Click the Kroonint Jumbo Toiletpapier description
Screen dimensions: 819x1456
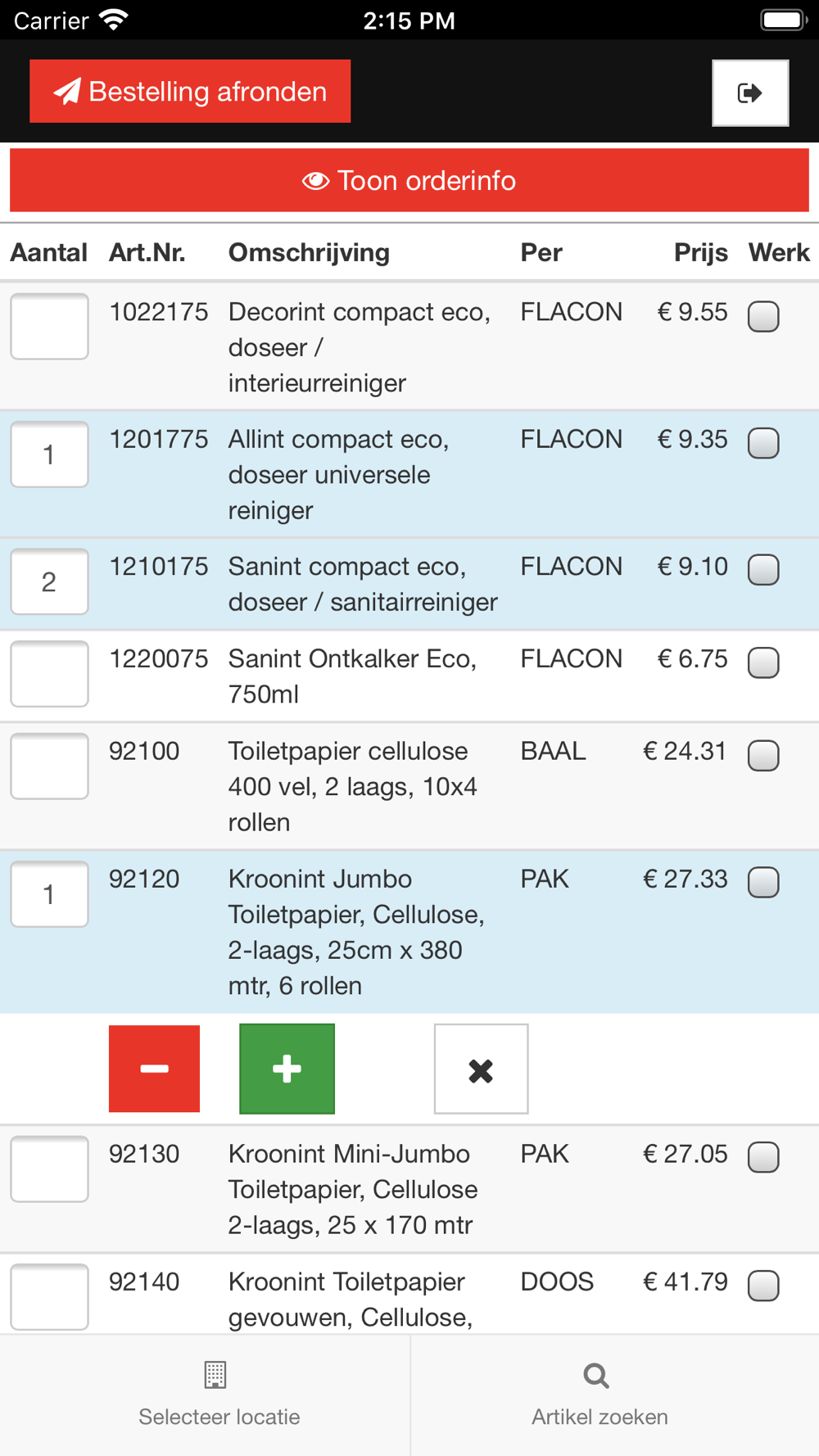tap(356, 932)
